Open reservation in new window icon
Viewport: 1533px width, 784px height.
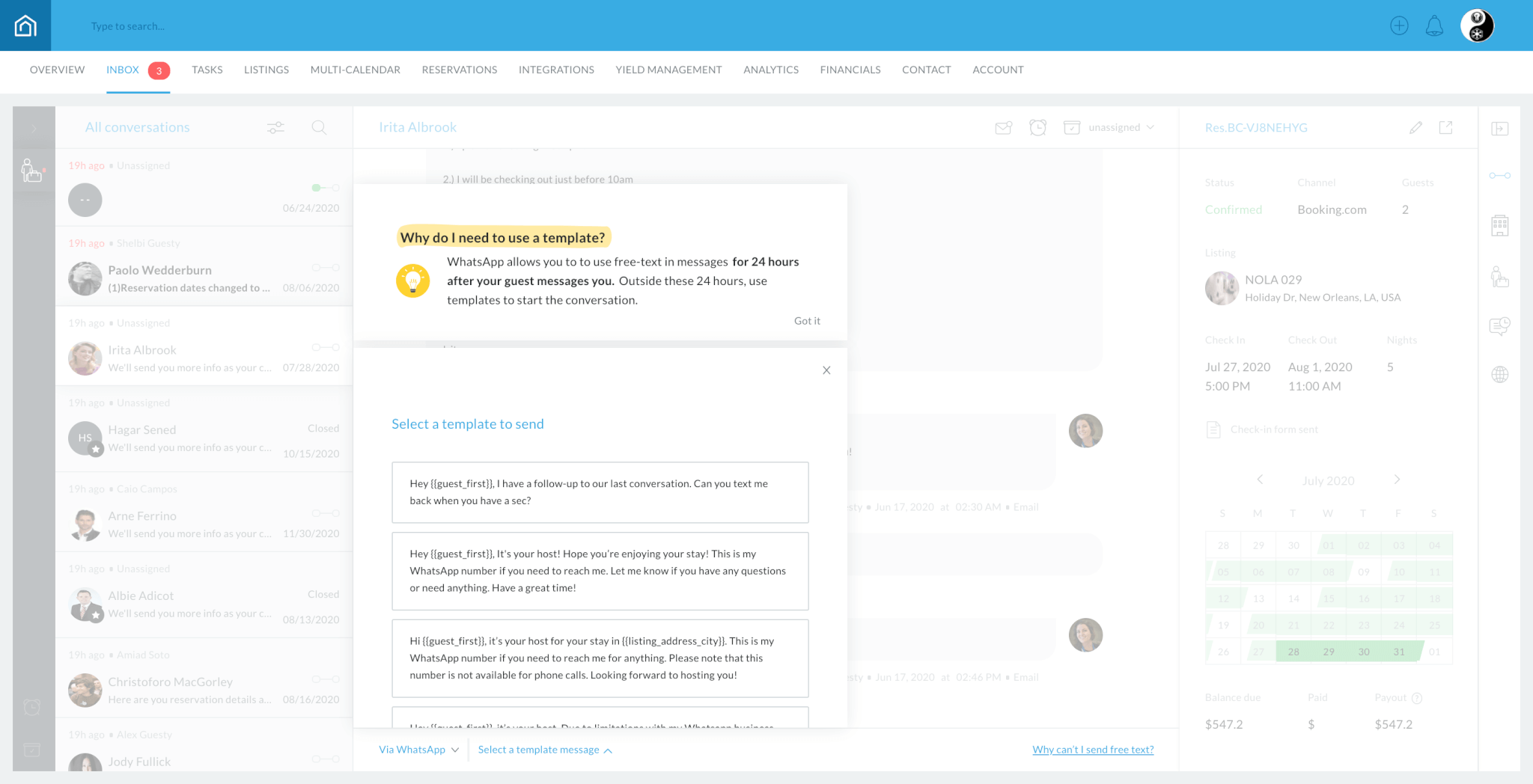(1446, 128)
